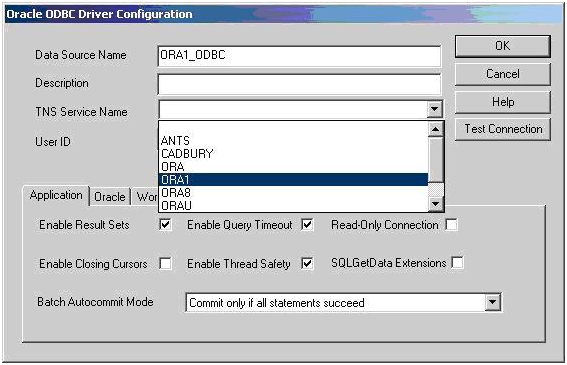Select ORA8 from the service list
Screen dimensions: 567x365
pos(293,193)
